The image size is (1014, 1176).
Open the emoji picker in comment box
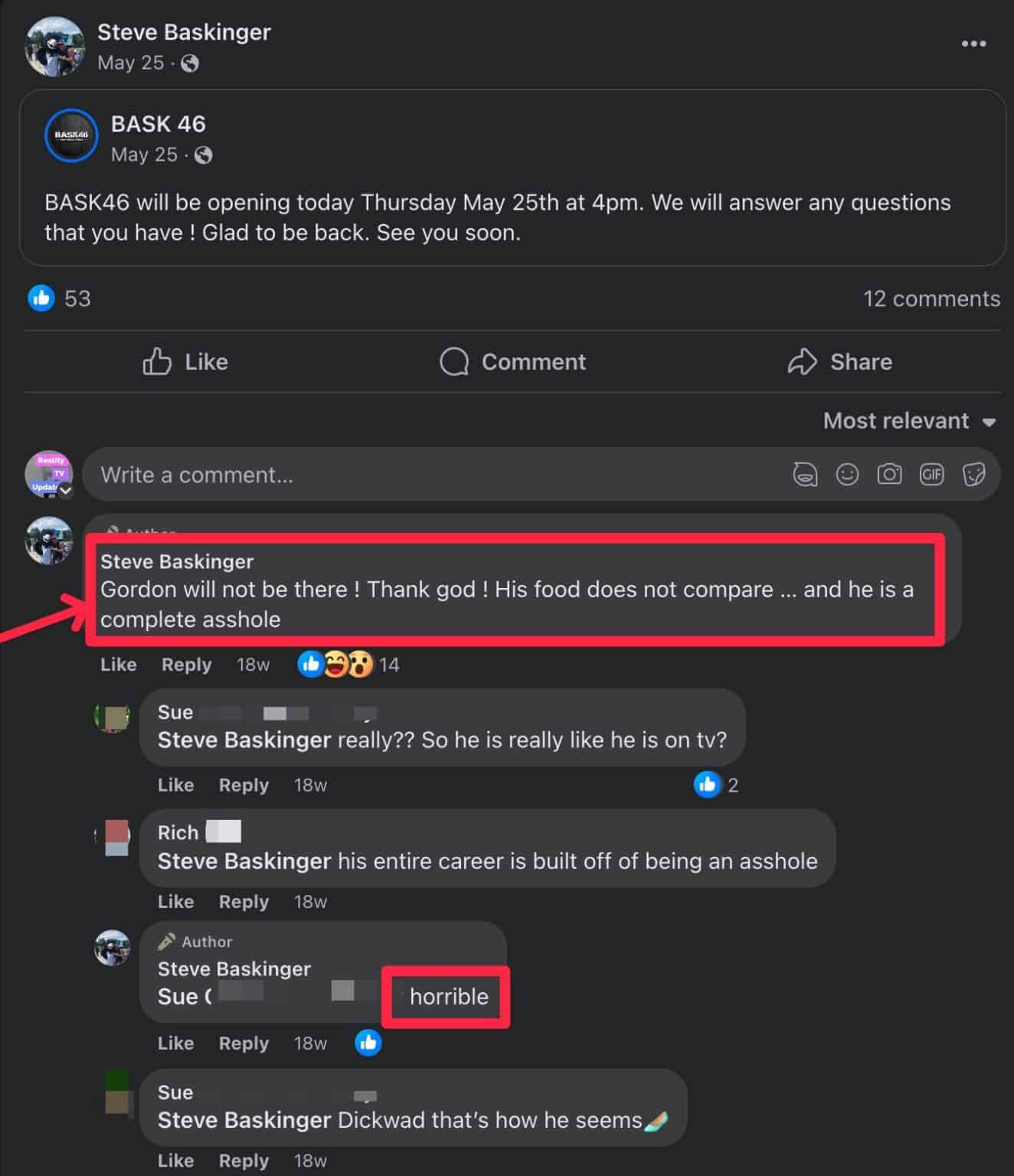pos(847,475)
